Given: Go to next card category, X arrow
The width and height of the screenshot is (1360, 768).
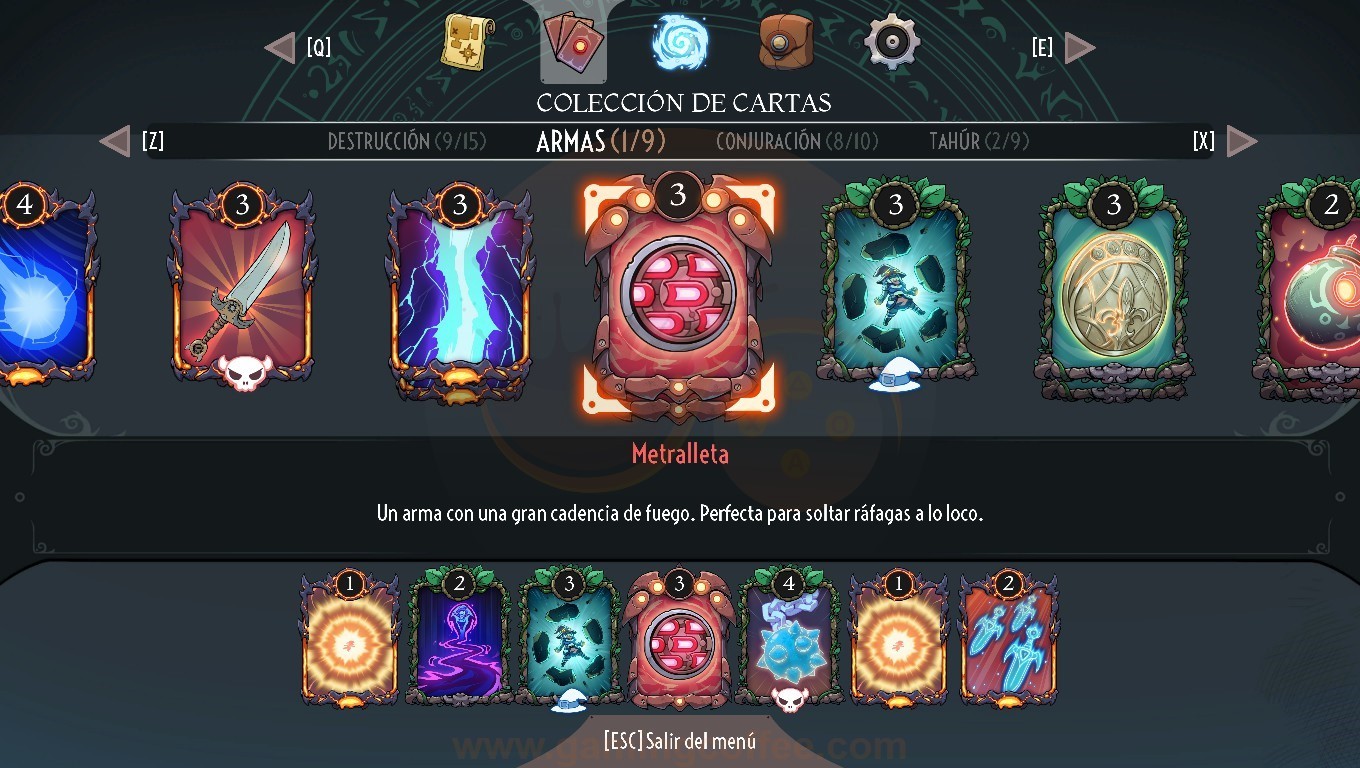Looking at the screenshot, I should coord(1242,141).
